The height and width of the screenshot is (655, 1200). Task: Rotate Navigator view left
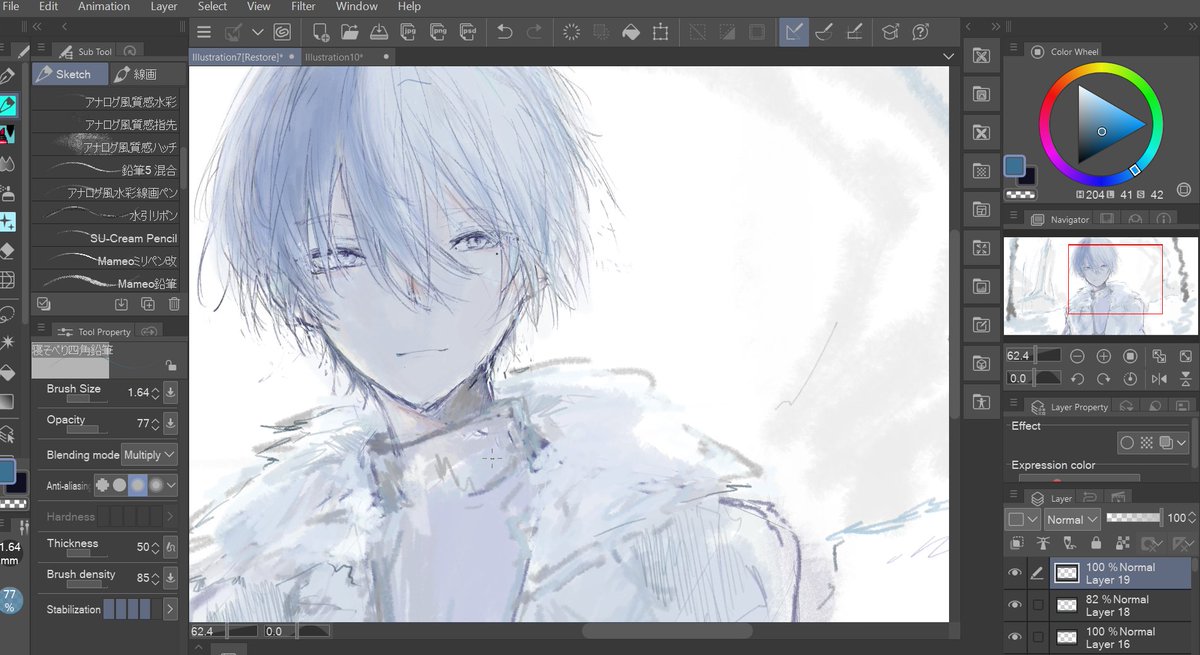point(1077,379)
